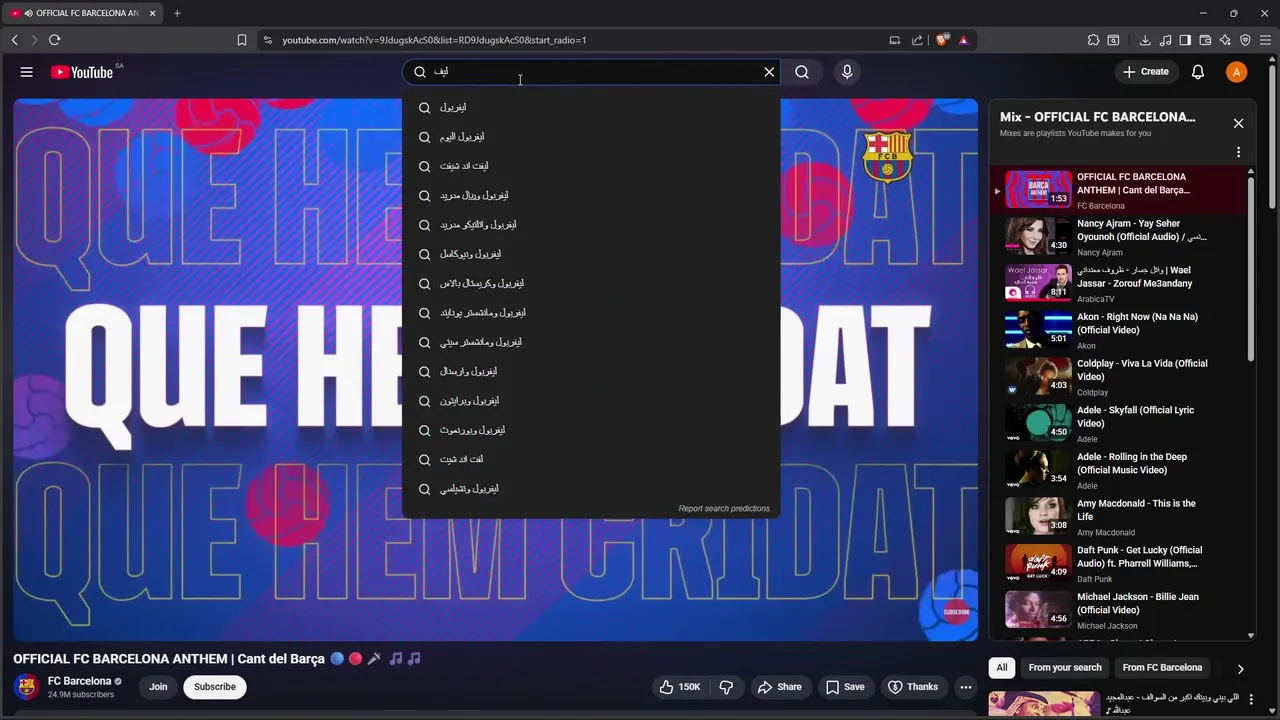
Task: Open the Create menu
Action: click(1146, 72)
